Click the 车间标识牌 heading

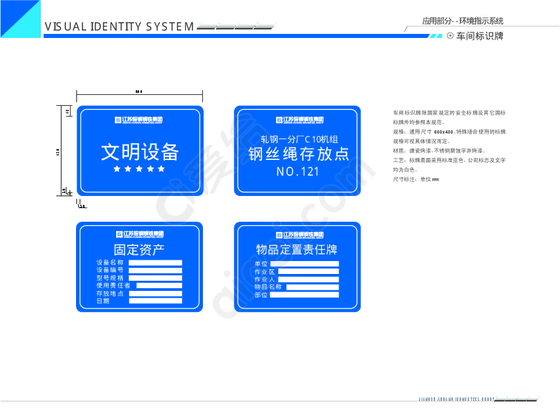point(480,36)
